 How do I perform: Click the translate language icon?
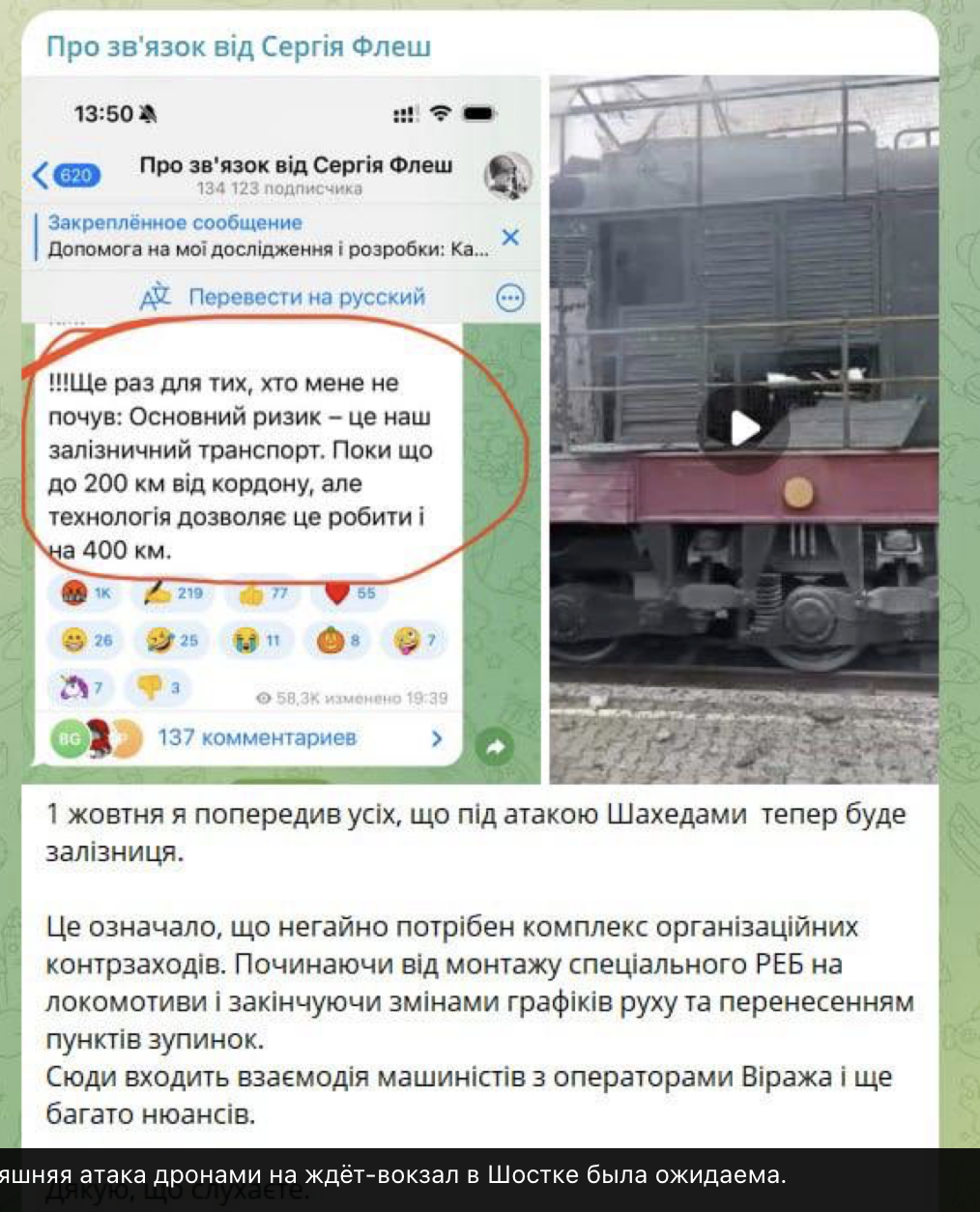(x=156, y=298)
